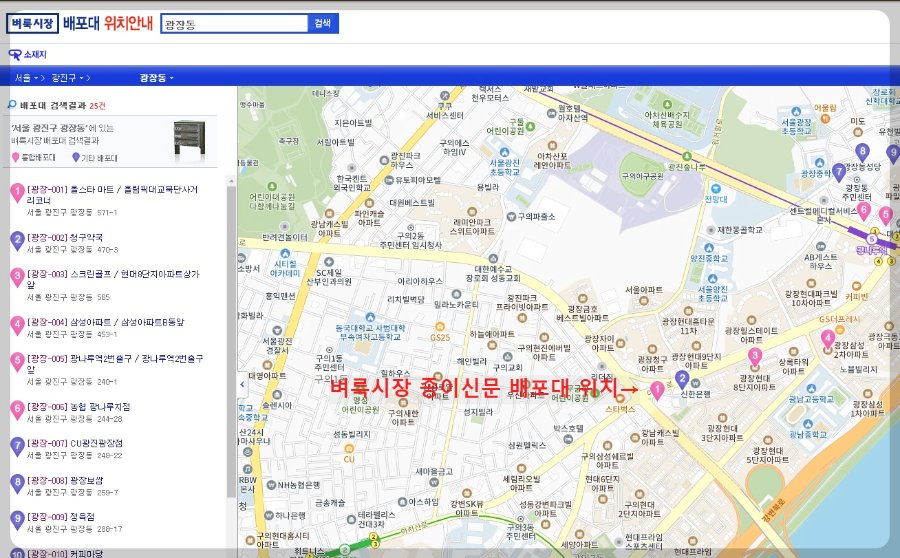The width and height of the screenshot is (900, 558).
Task: Click the 박스호텔 icon on map
Action: 568,440
